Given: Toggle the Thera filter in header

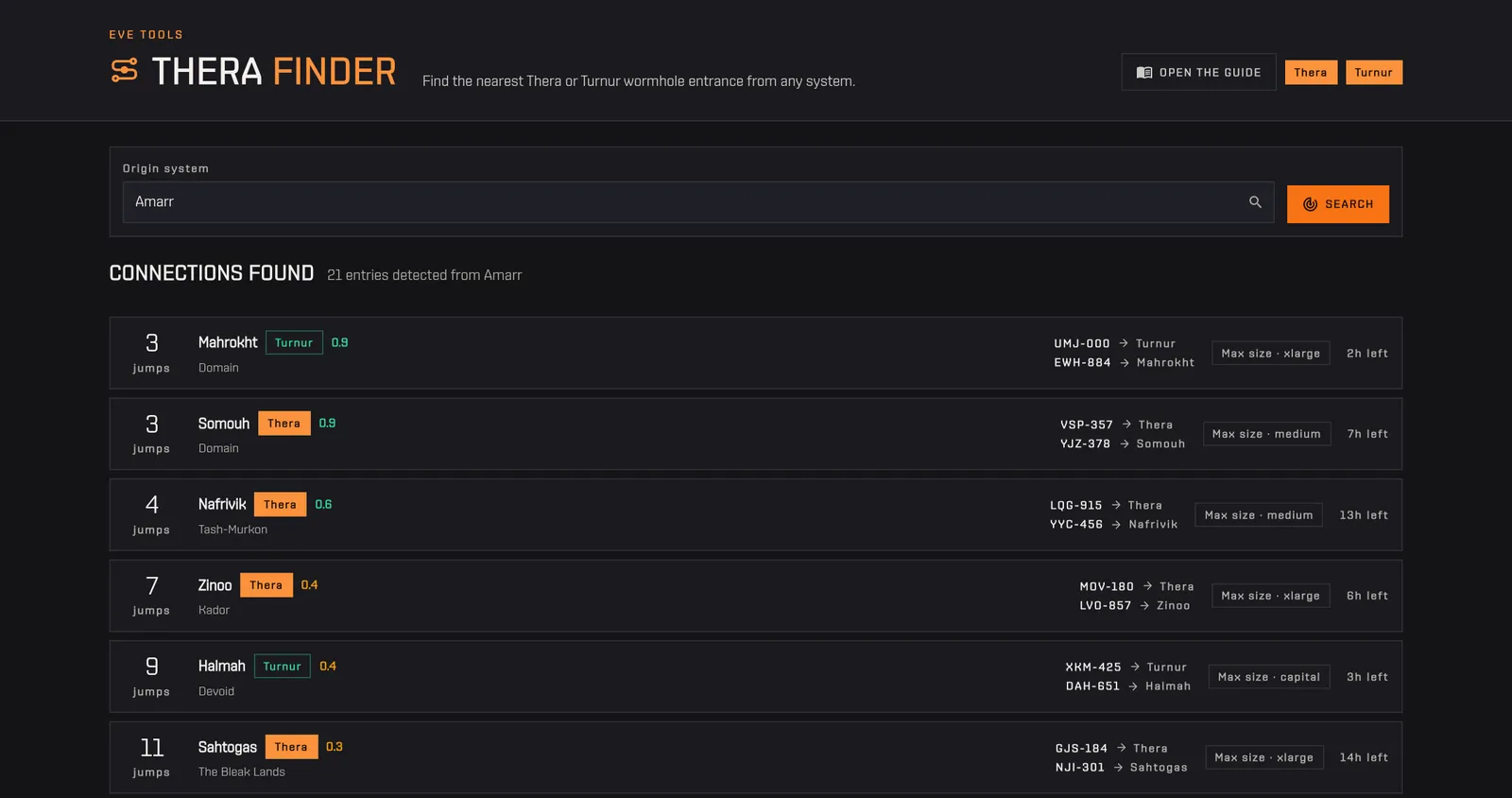Looking at the screenshot, I should click(x=1311, y=73).
